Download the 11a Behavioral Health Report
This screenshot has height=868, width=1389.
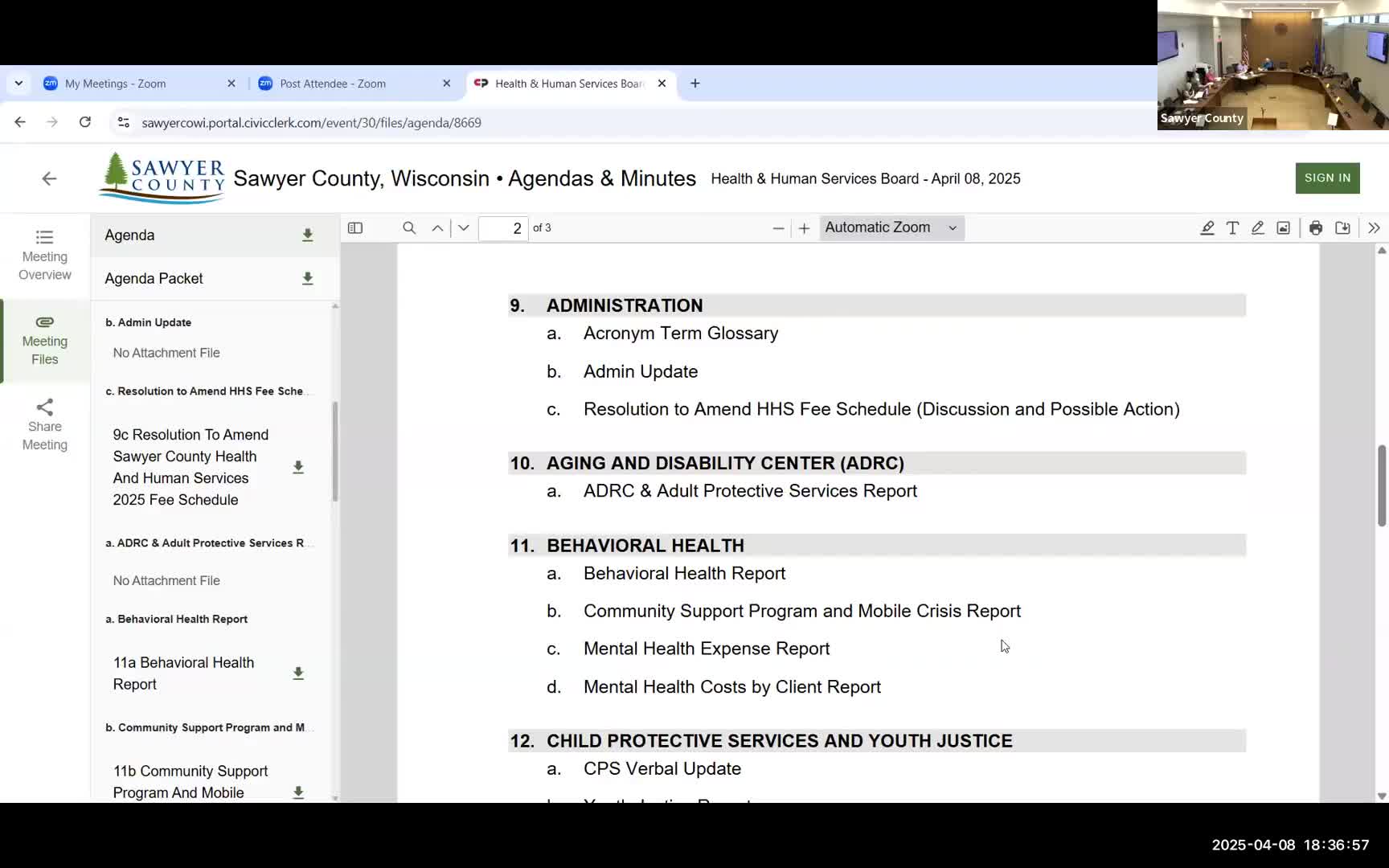pos(298,674)
